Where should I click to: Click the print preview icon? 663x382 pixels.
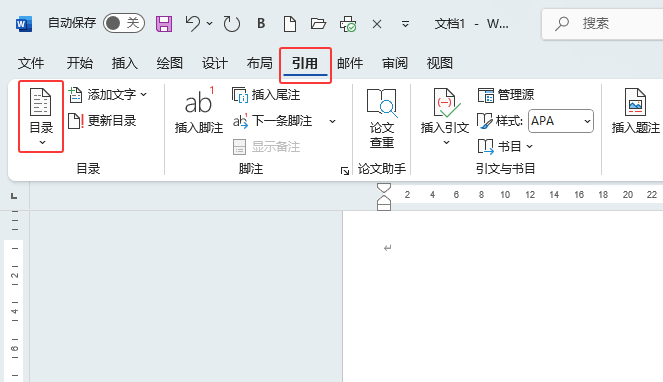pyautogui.click(x=348, y=24)
